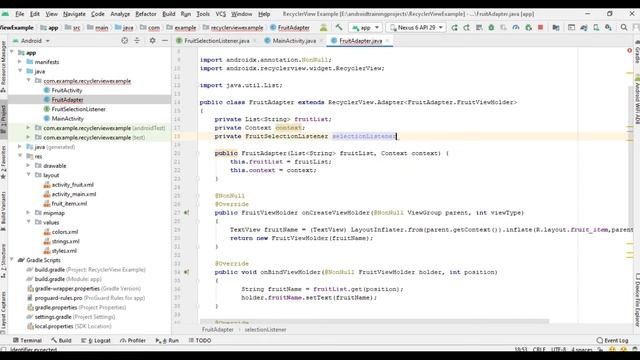Collapse the layout folder
Viewport: 640px width, 360px height.
[x=28, y=175]
